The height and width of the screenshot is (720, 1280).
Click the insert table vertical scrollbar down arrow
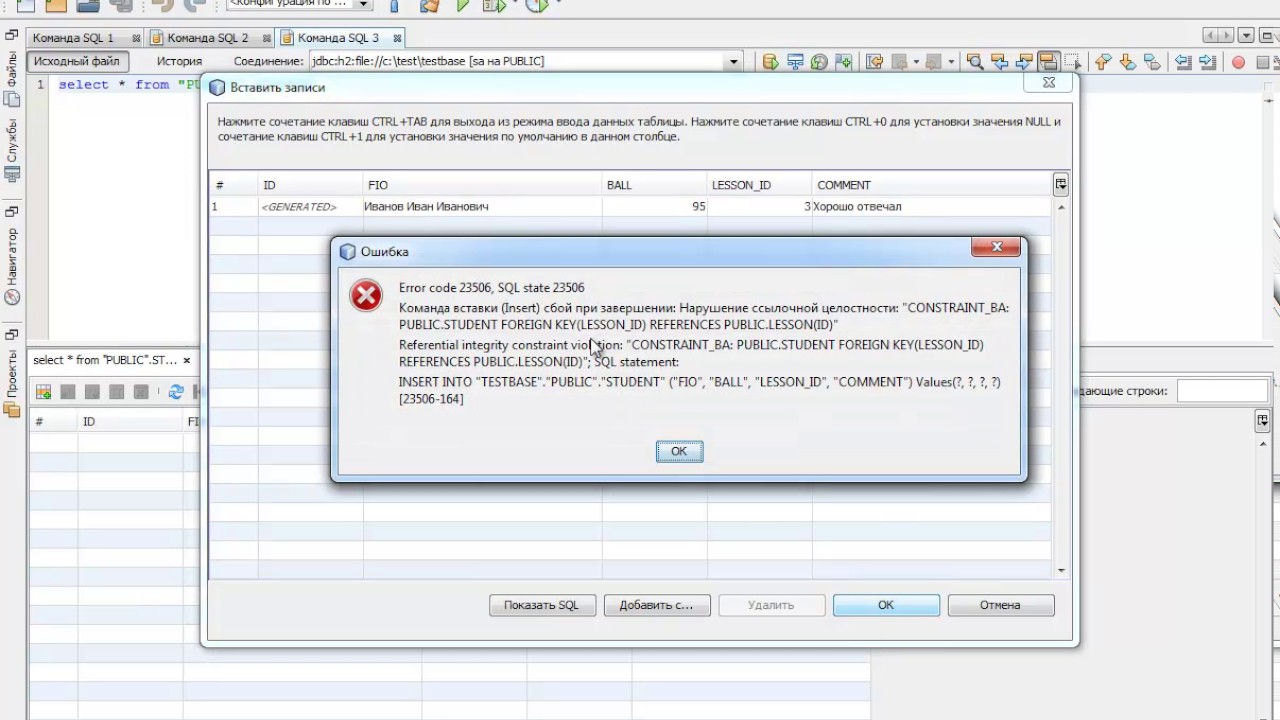point(1061,571)
